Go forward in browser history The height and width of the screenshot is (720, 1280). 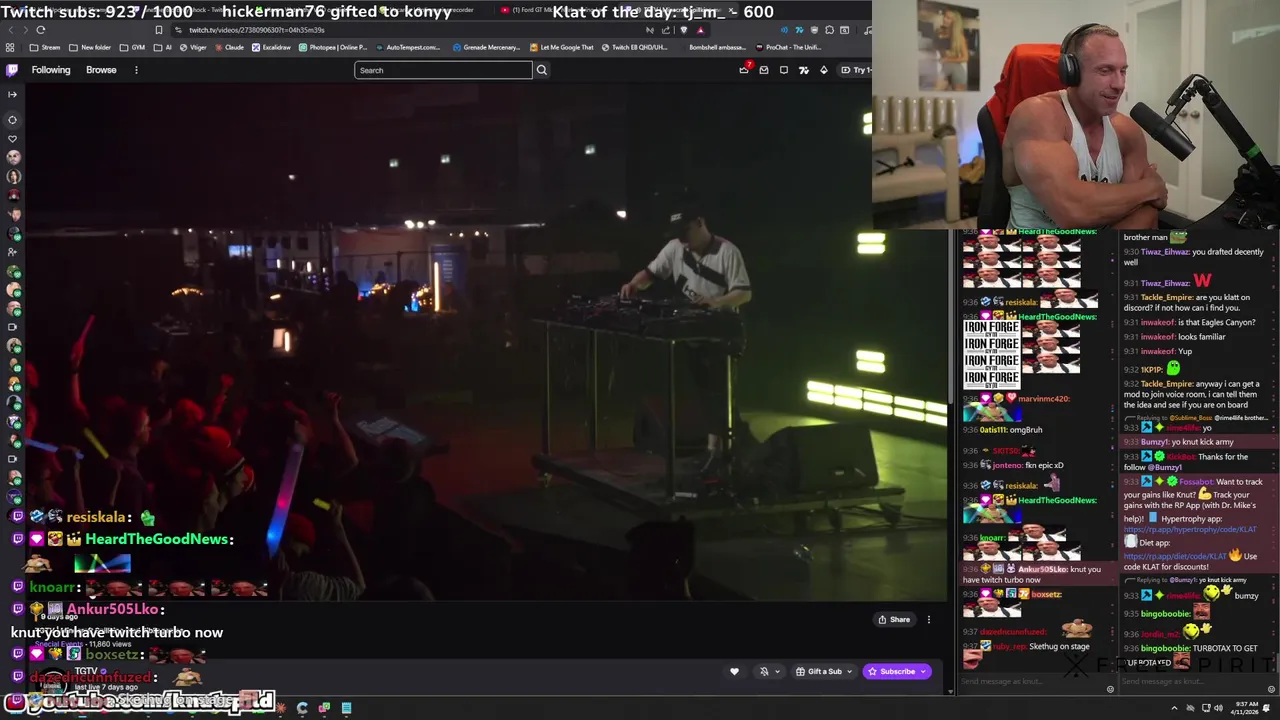click(x=24, y=30)
